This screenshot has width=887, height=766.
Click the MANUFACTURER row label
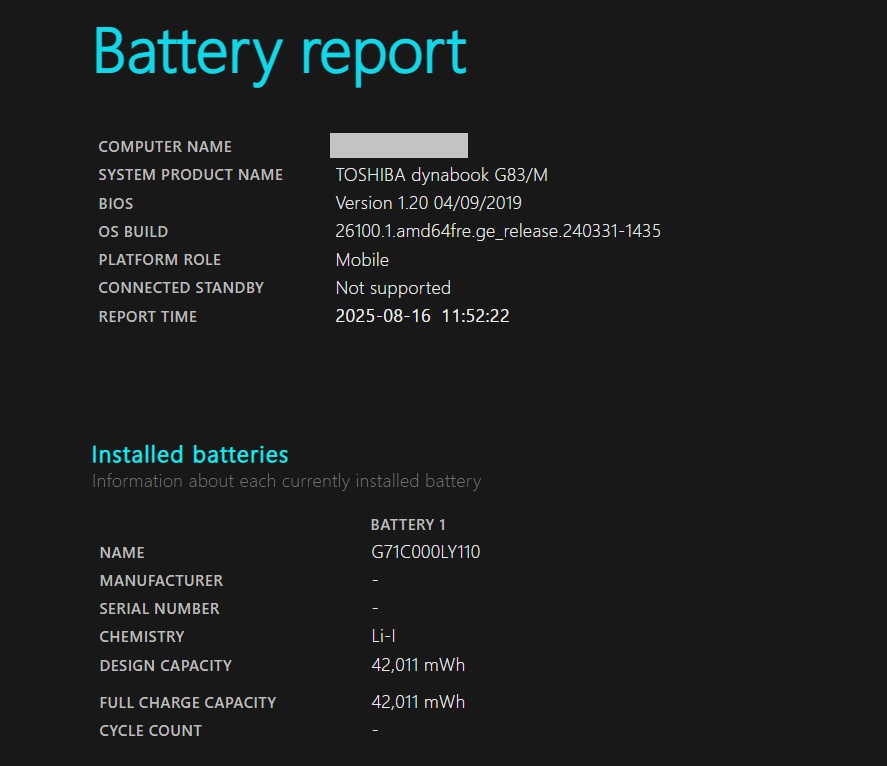click(161, 581)
